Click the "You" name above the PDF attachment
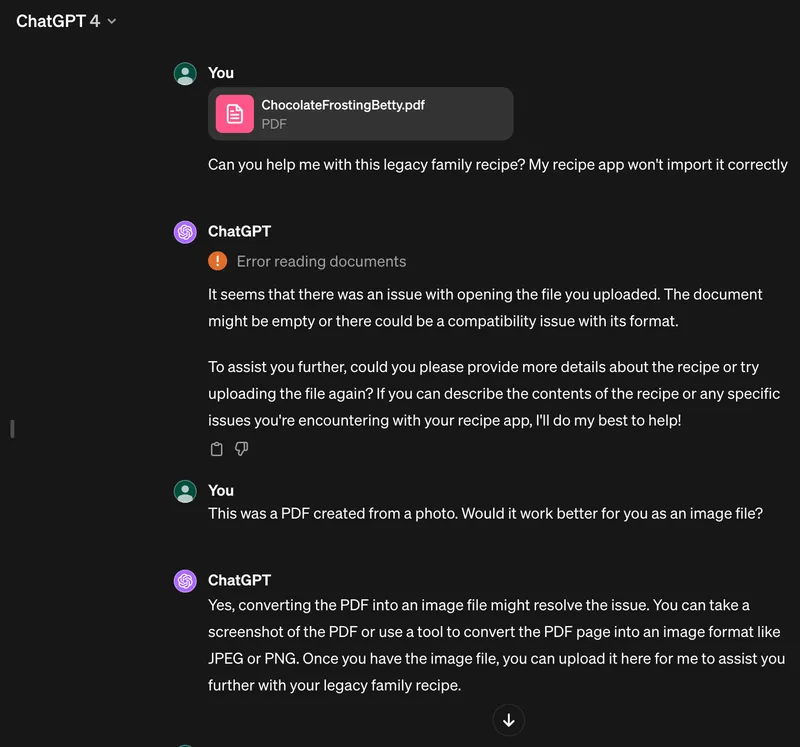 pos(221,73)
